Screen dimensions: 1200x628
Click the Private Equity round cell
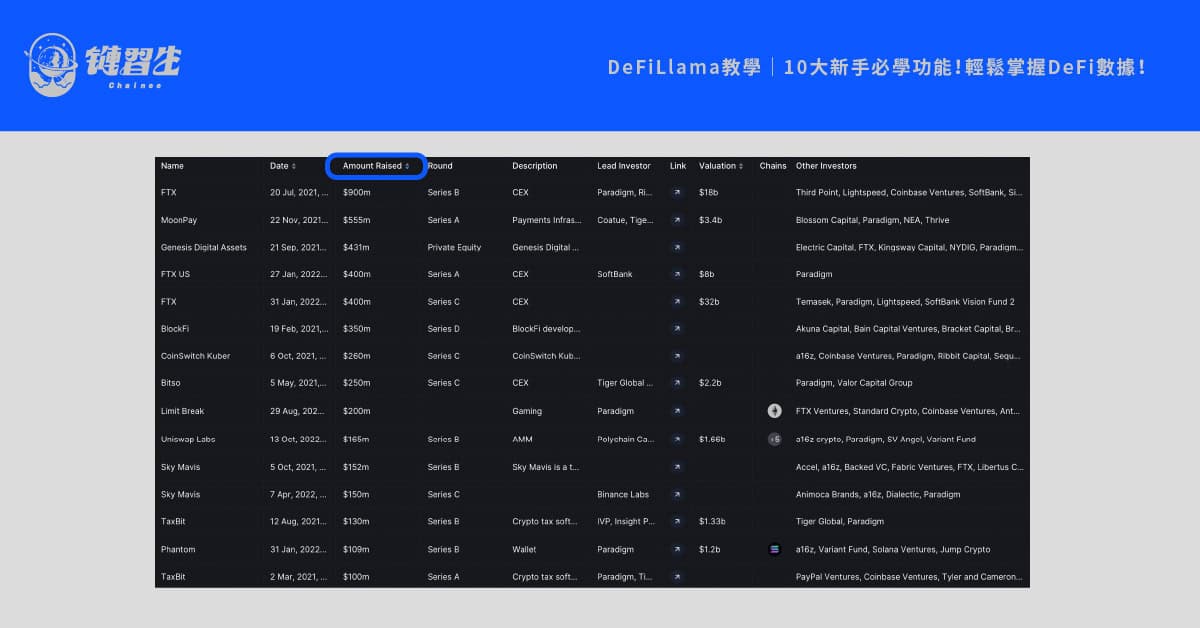tap(454, 247)
